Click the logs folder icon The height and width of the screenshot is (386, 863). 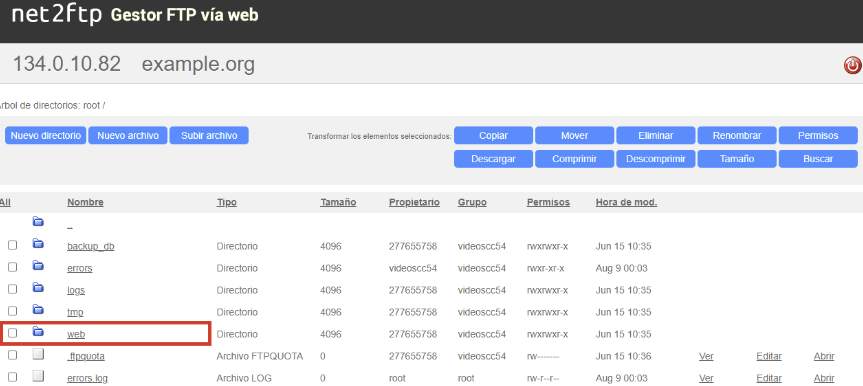coord(38,287)
